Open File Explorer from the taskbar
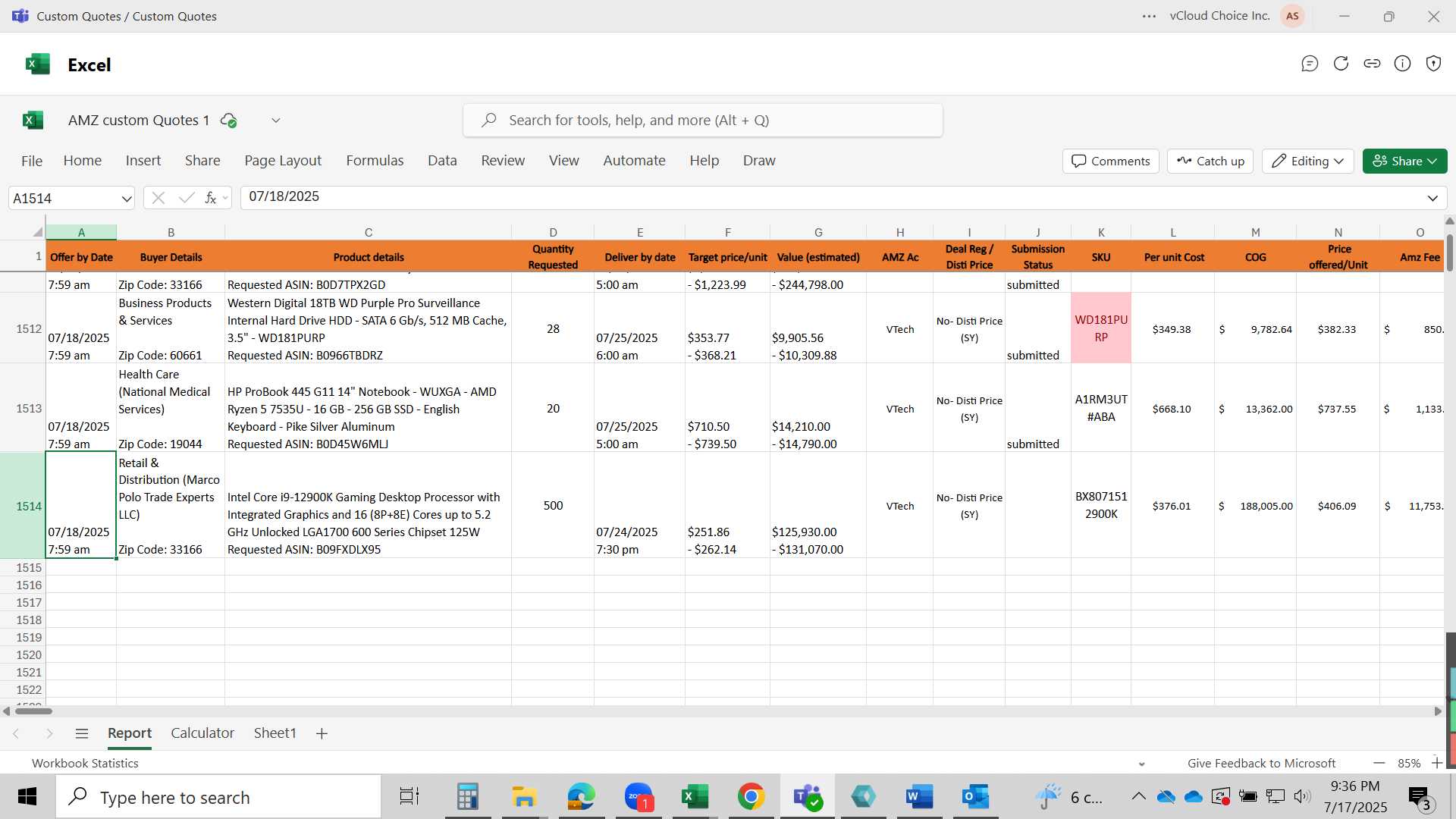 click(x=523, y=797)
